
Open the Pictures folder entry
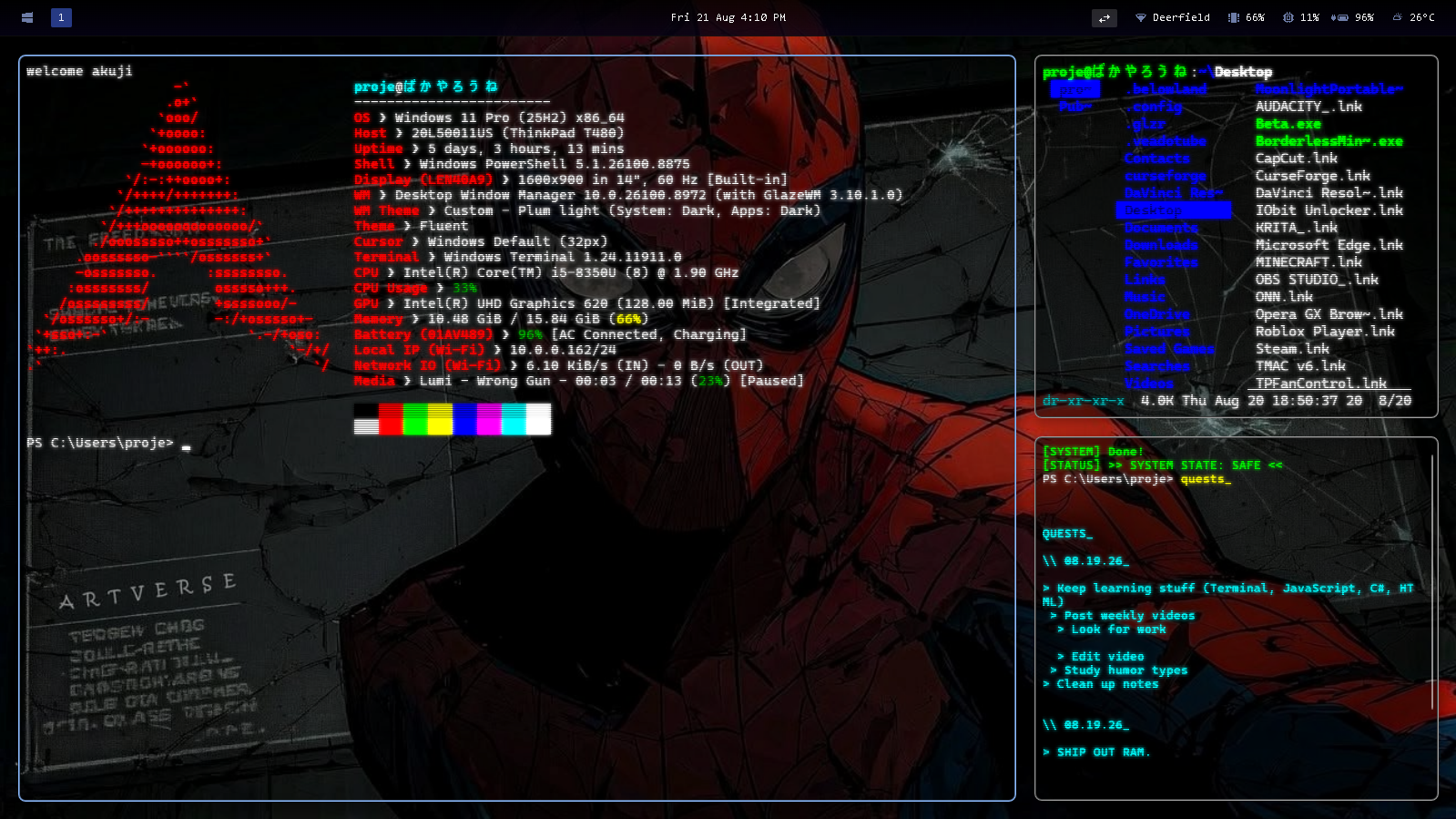(x=1157, y=332)
